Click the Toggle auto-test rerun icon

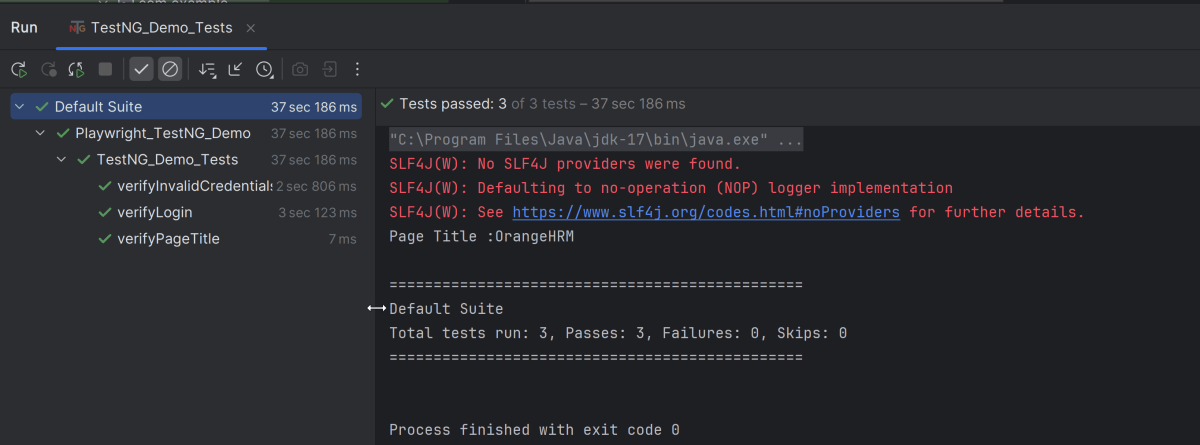pyautogui.click(x=76, y=69)
